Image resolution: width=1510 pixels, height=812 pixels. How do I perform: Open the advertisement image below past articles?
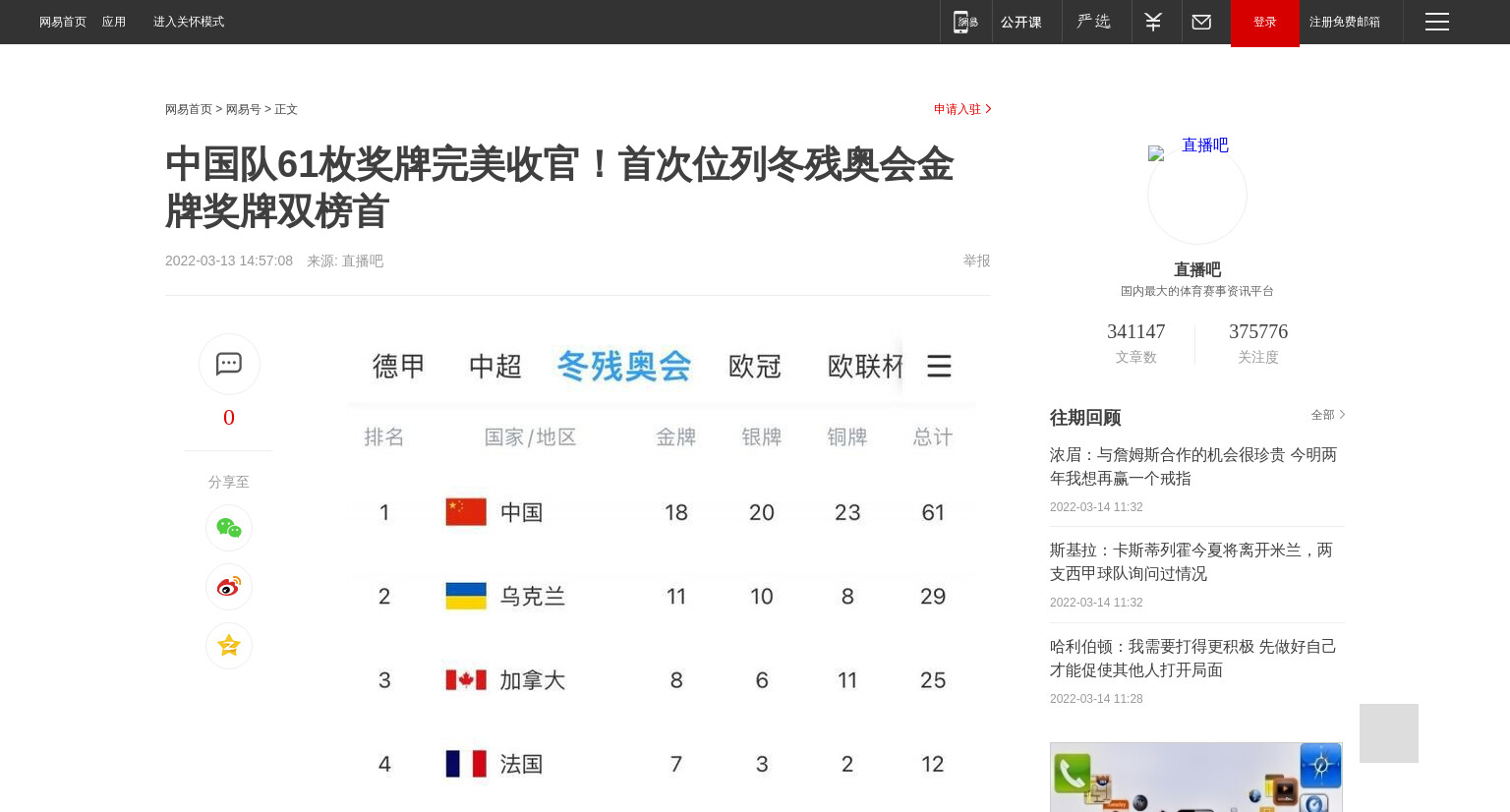point(1196,777)
